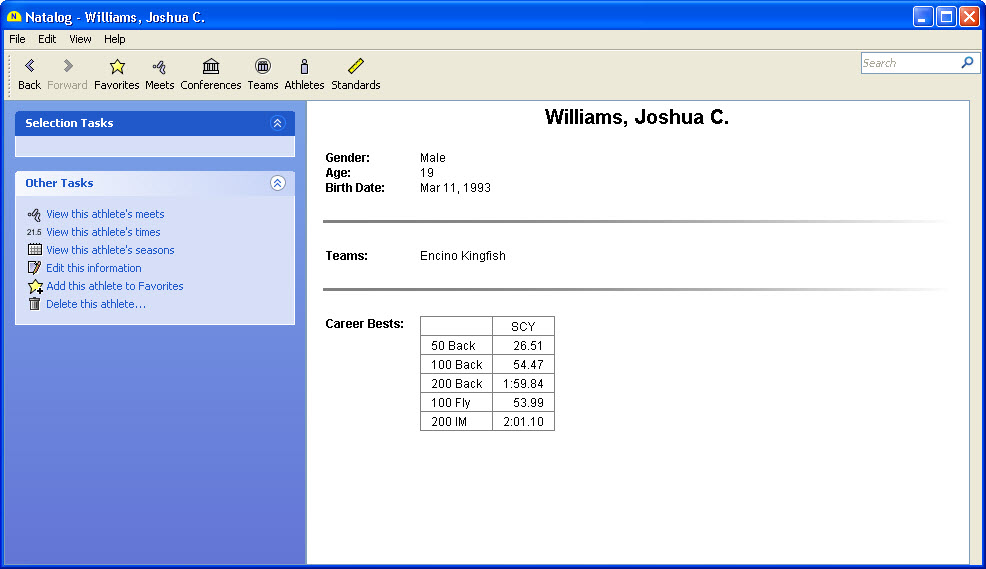This screenshot has height=569, width=986.
Task: Select View this athlete's times link
Action: click(103, 232)
